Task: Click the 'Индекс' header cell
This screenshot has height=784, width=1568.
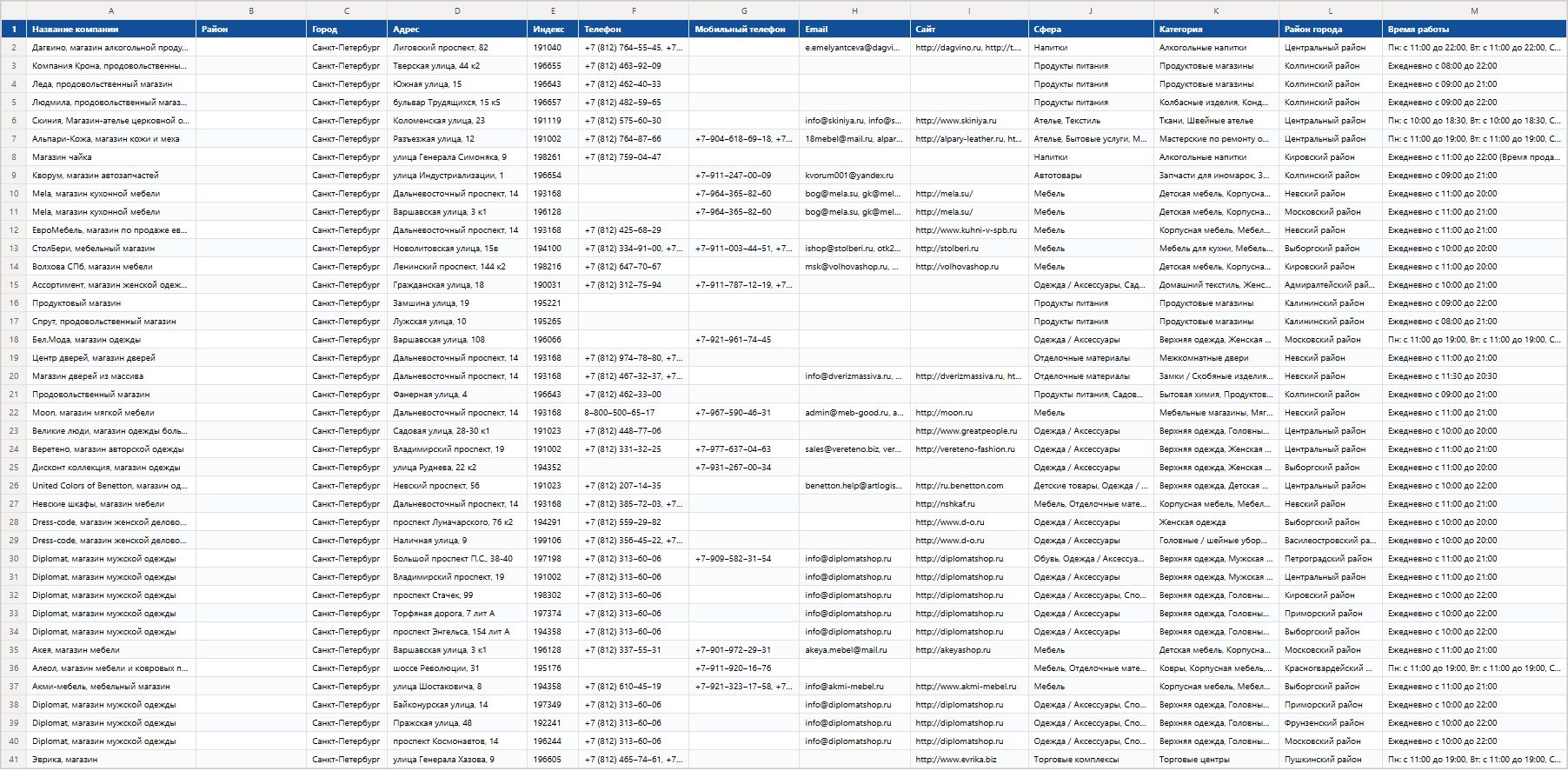Action: [553, 30]
